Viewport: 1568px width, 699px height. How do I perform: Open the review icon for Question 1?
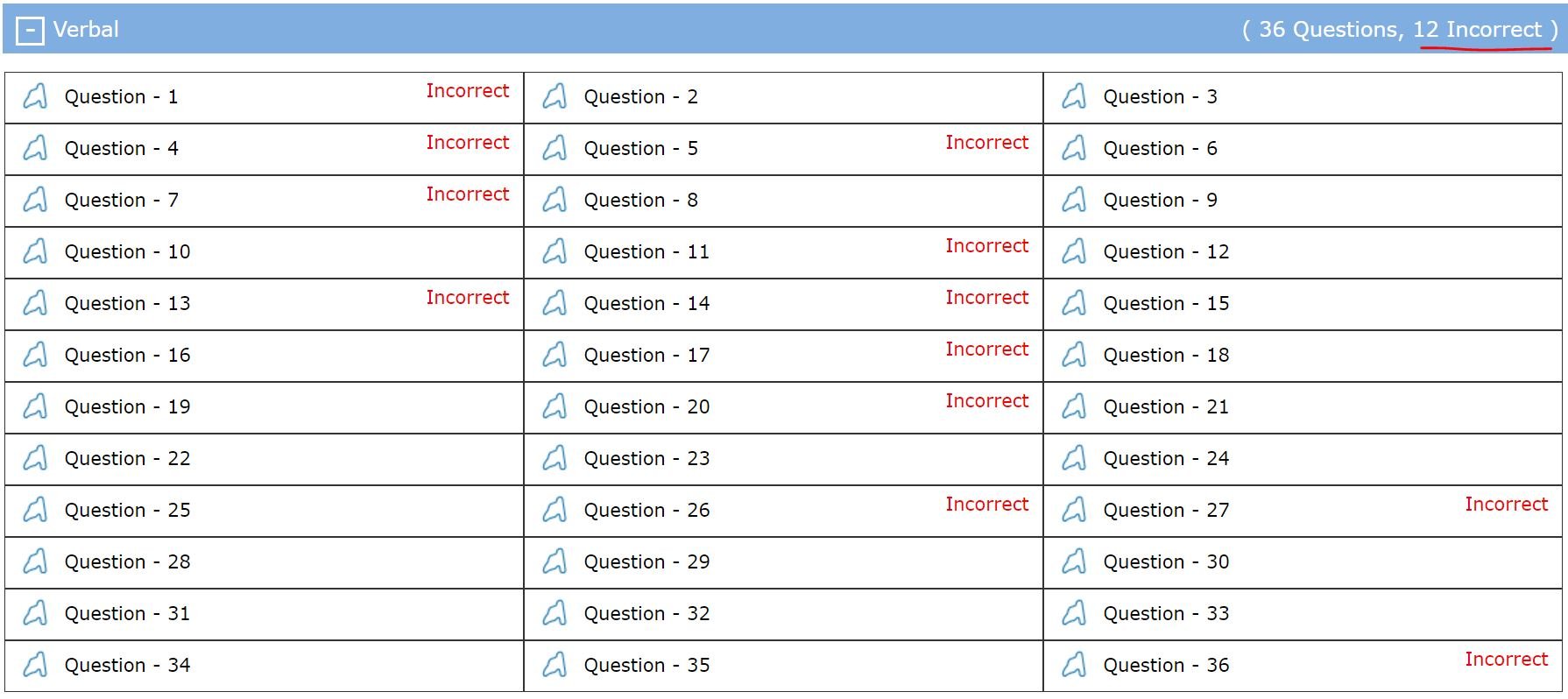[x=35, y=96]
